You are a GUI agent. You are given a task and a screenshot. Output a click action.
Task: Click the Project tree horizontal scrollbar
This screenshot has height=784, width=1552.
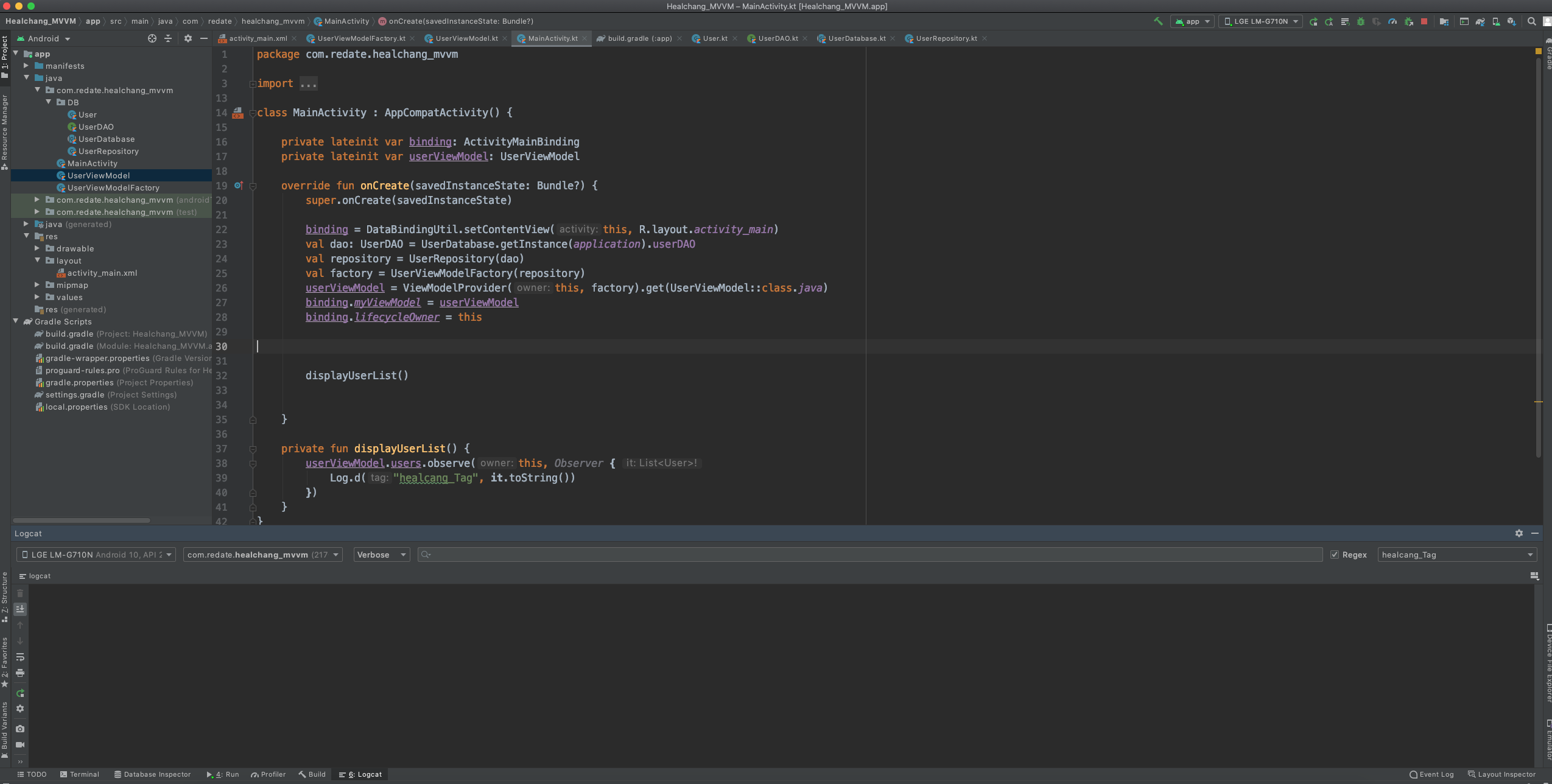82,520
